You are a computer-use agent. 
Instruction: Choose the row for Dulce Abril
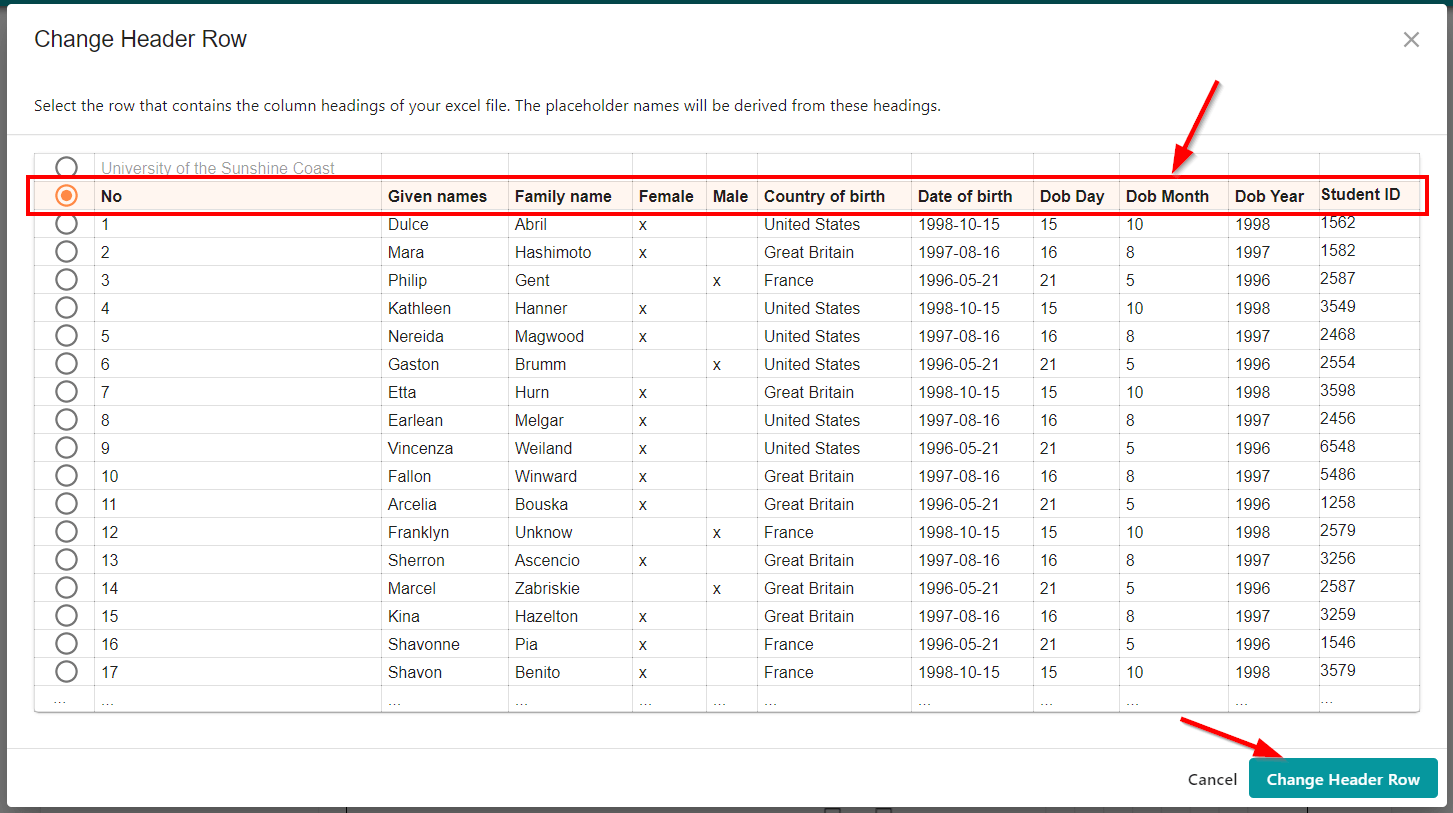pos(66,224)
